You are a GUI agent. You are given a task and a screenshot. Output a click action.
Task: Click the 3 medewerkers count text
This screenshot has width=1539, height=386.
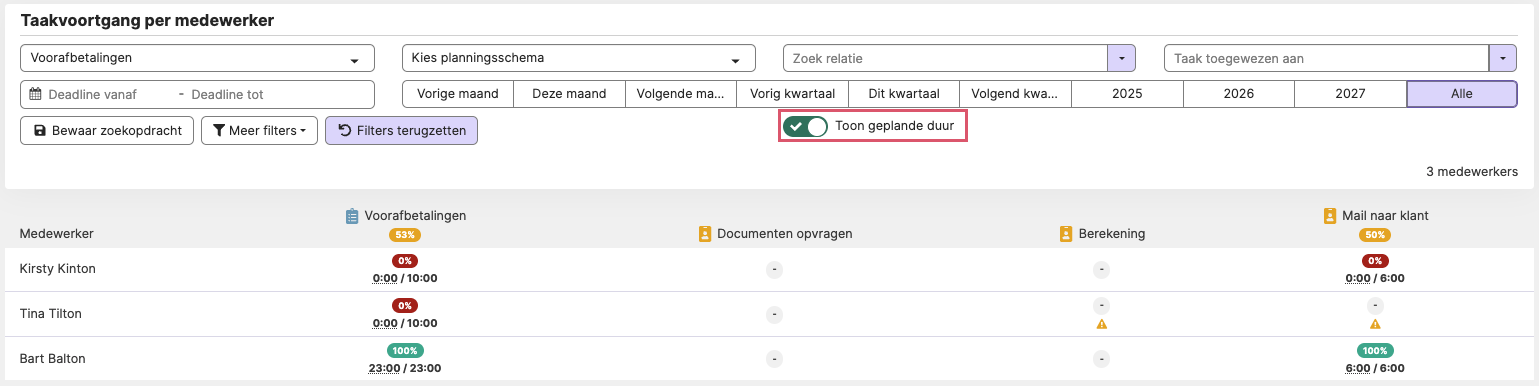[x=1472, y=172]
